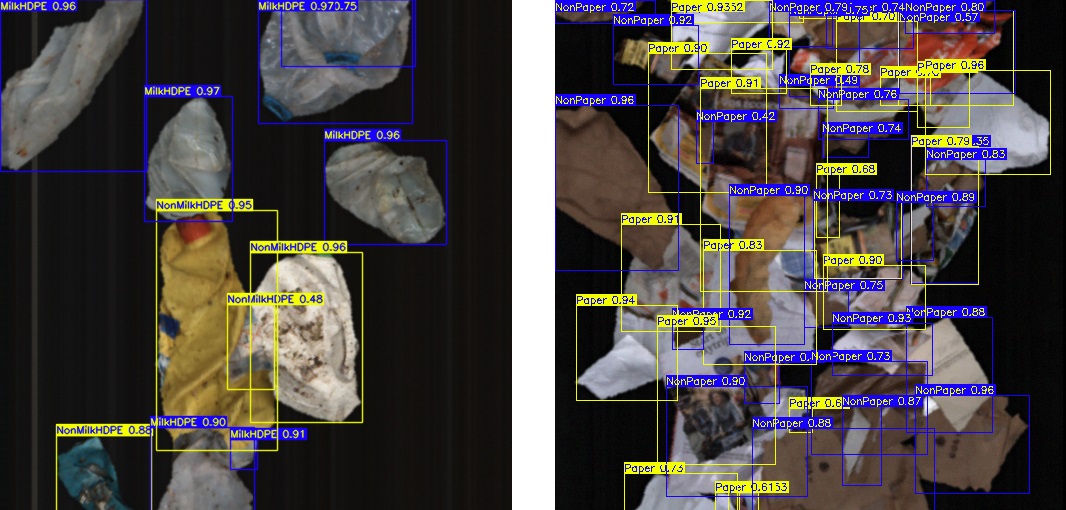The image size is (1066, 510).
Task: Select the NonMilkHDPE 0.95 label tag
Action: tap(204, 205)
